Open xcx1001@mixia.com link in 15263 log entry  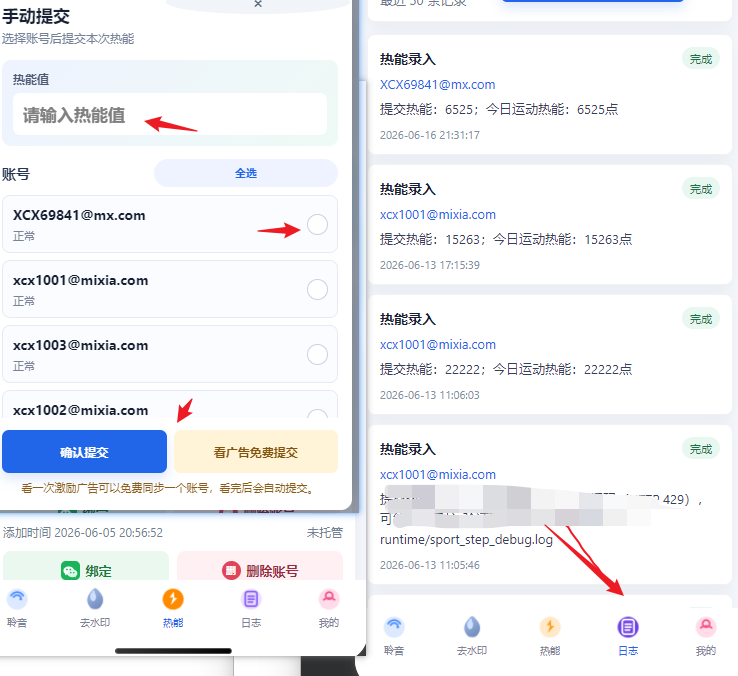[438, 215]
